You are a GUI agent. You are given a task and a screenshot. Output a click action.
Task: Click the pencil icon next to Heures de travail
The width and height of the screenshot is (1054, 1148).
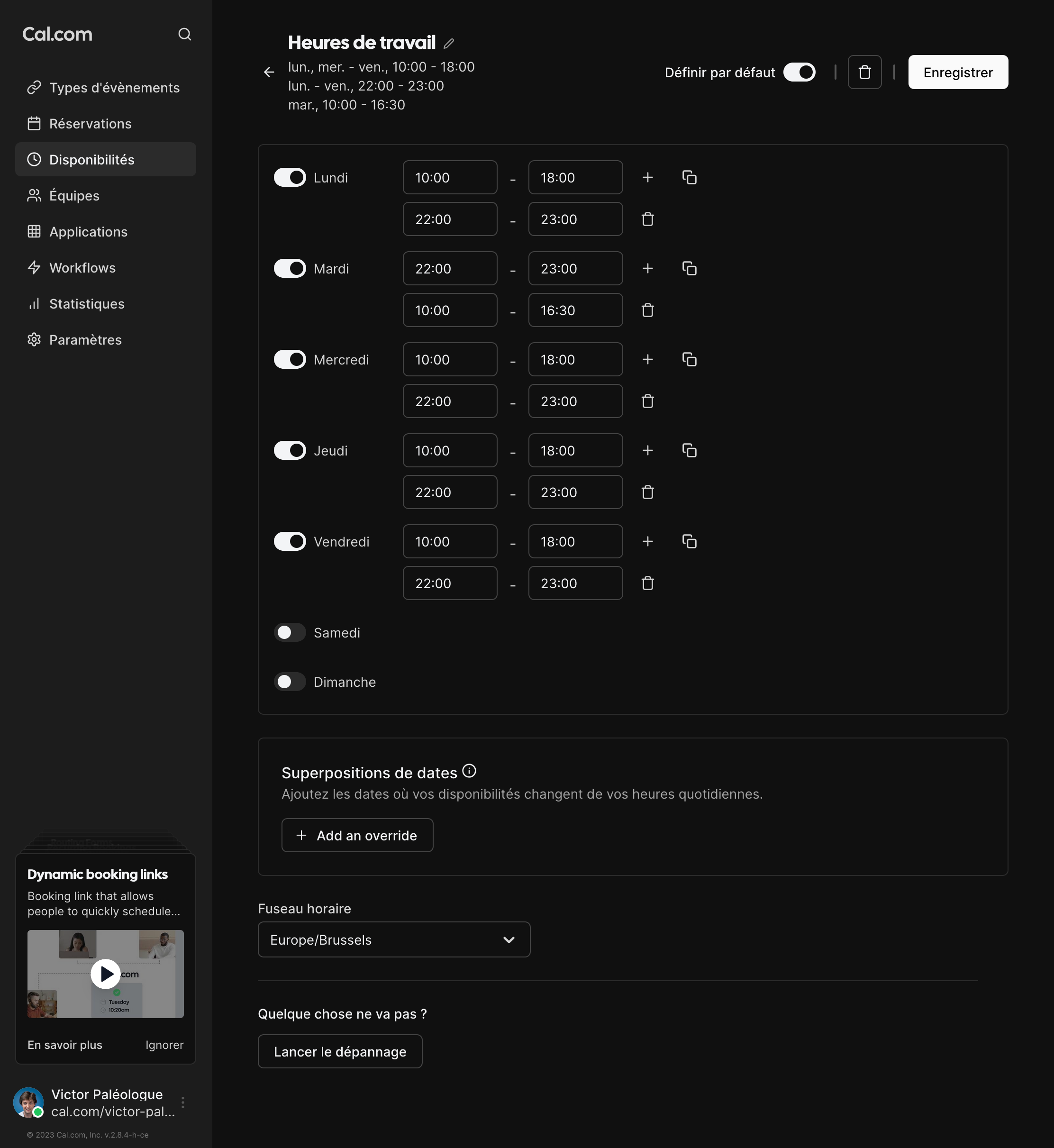[449, 43]
